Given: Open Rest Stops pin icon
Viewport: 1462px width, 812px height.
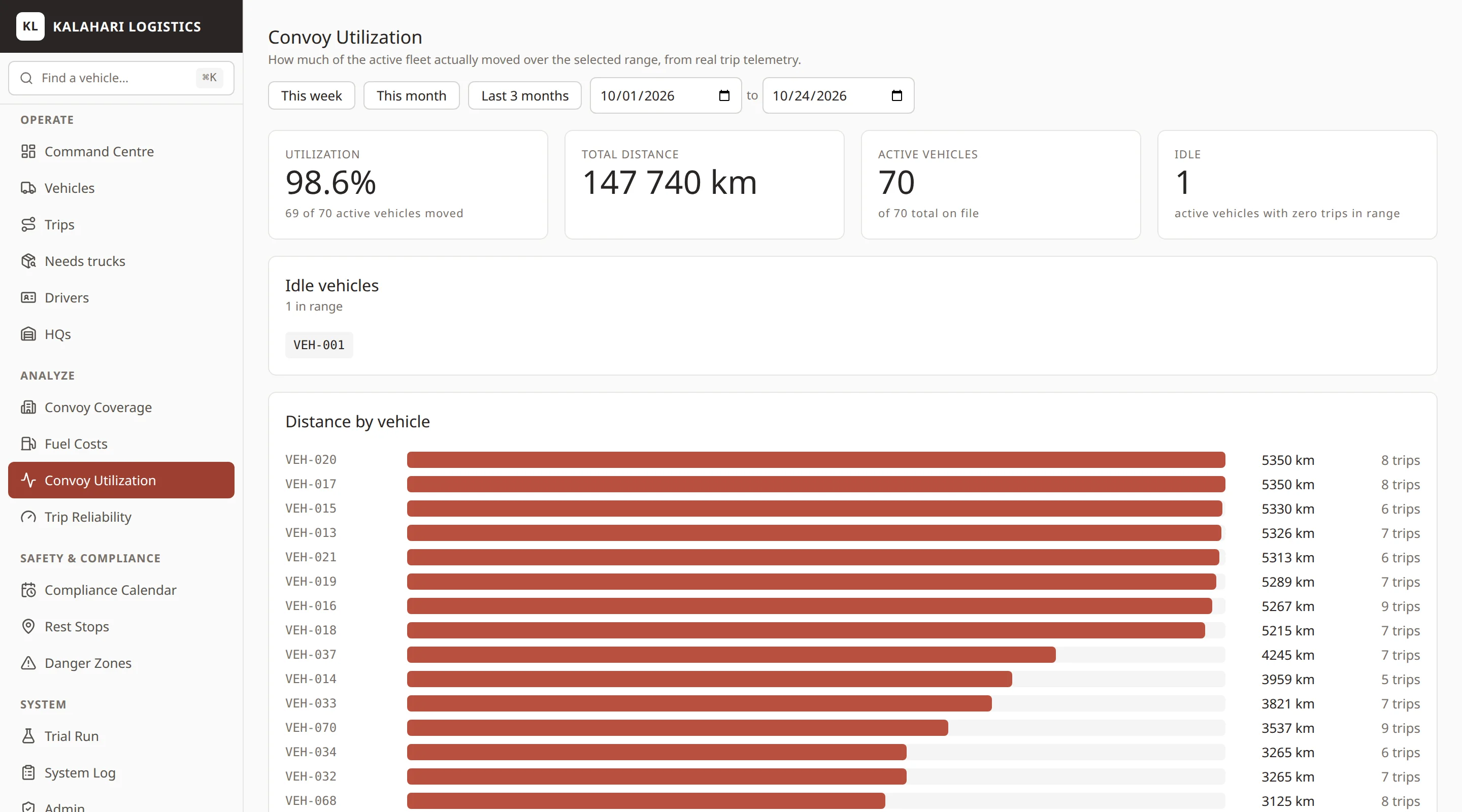Looking at the screenshot, I should coord(28,626).
